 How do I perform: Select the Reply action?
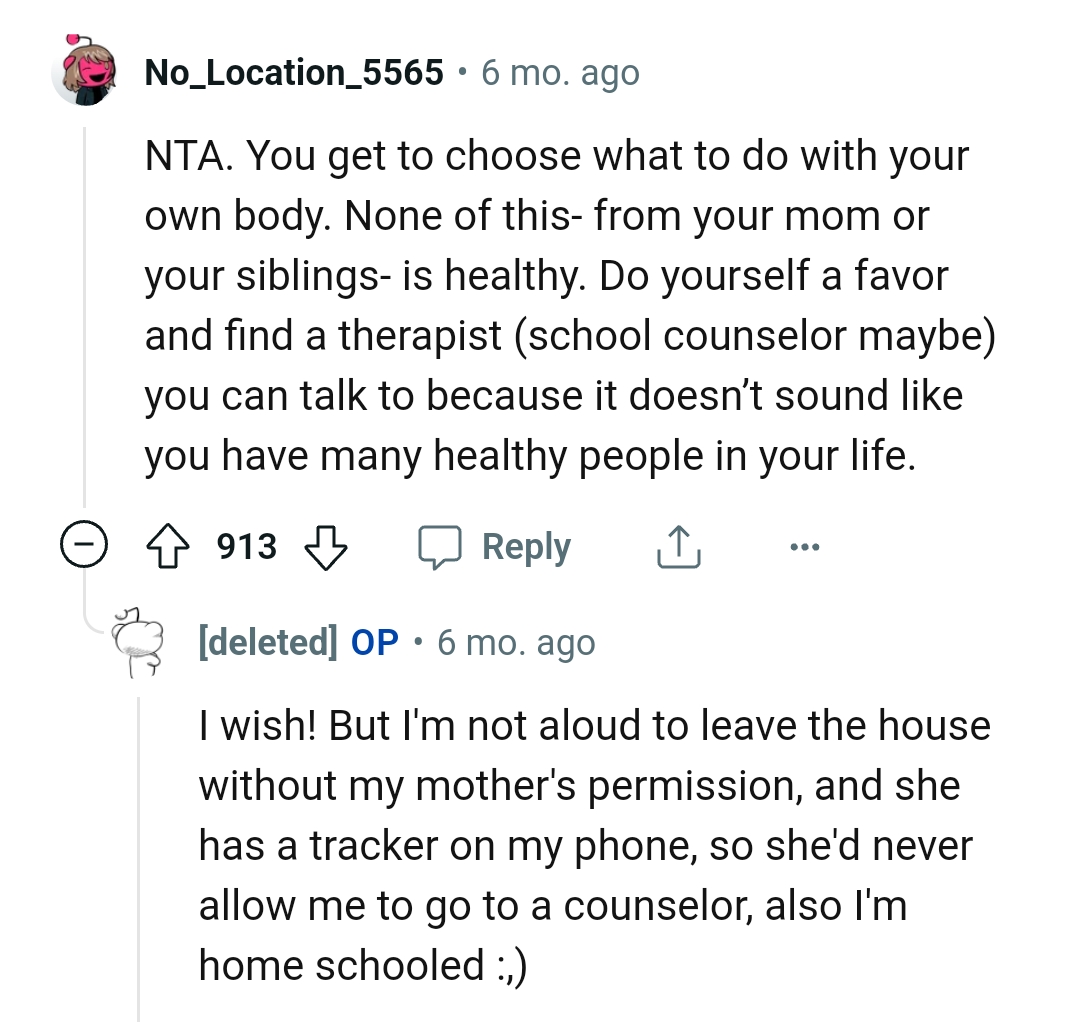point(527,546)
